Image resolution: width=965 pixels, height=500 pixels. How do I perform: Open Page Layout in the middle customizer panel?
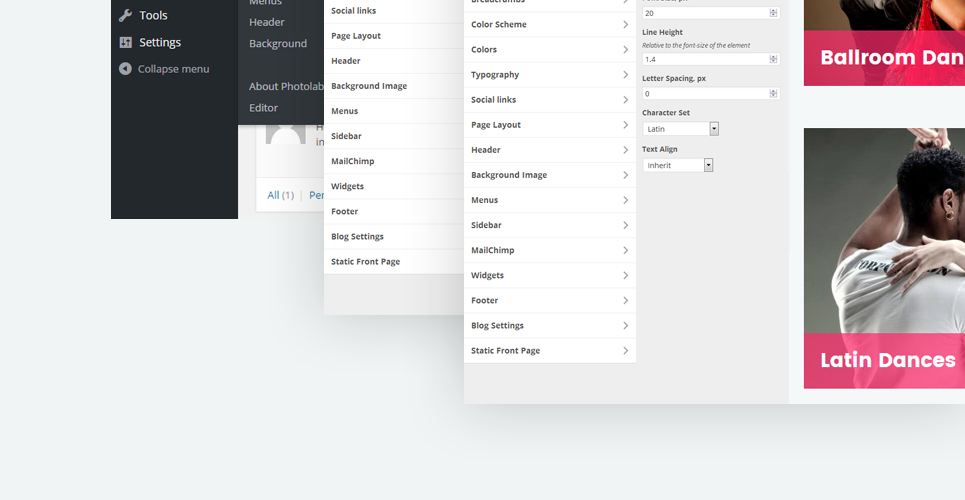[394, 36]
